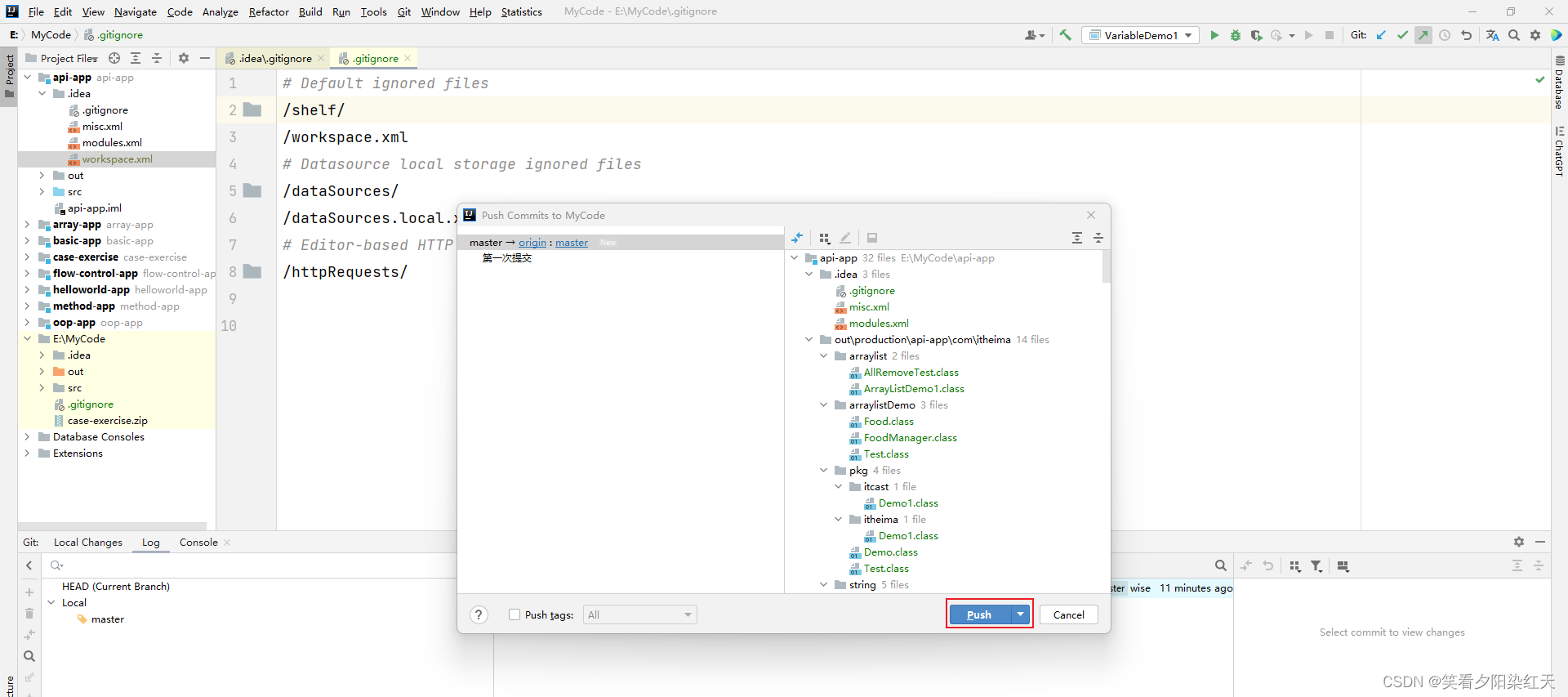This screenshot has width=1568, height=697.
Task: Open Group By icon in push dialog
Action: pyautogui.click(x=825, y=238)
